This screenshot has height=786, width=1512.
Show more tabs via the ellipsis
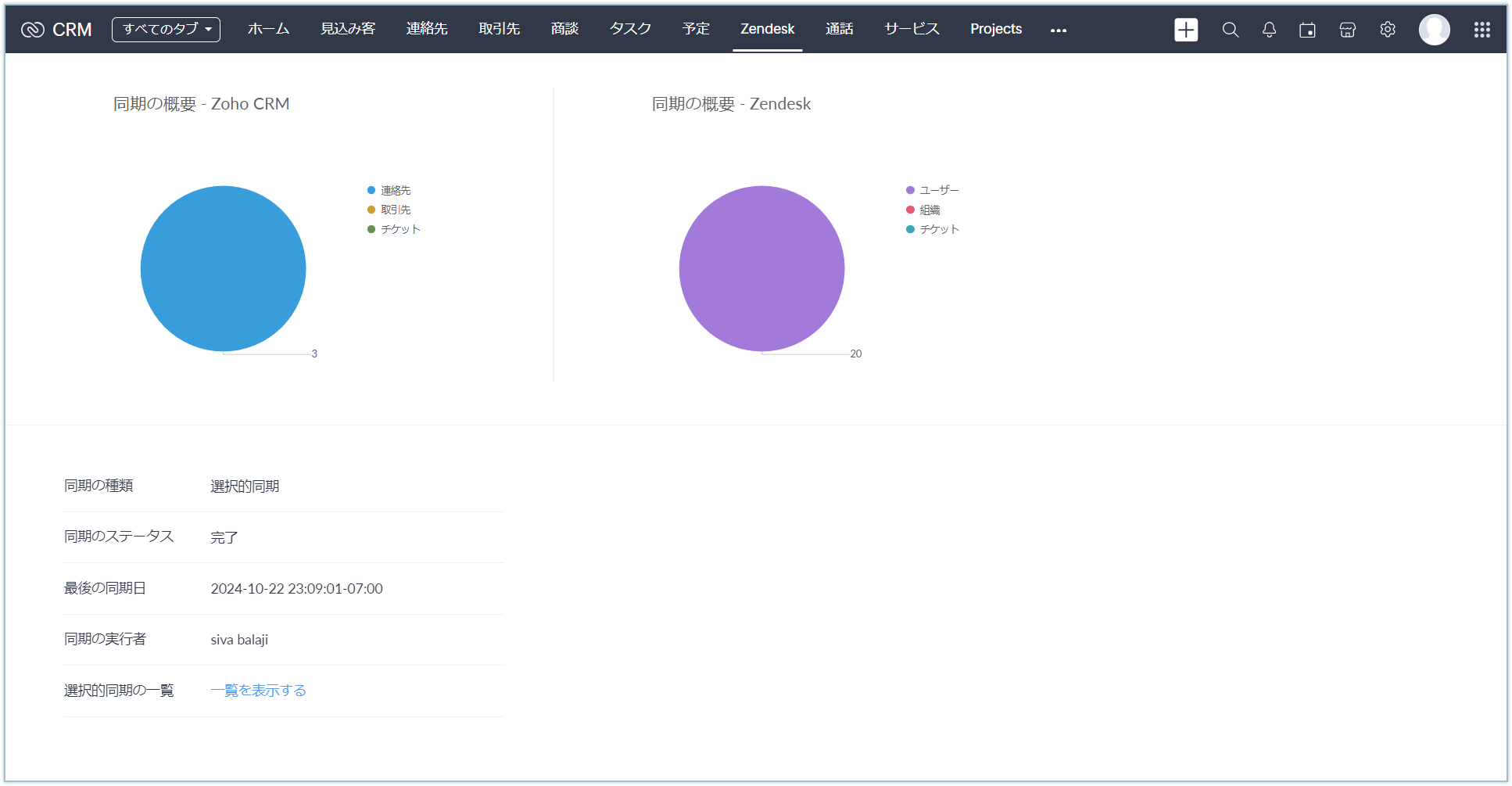pos(1059,31)
